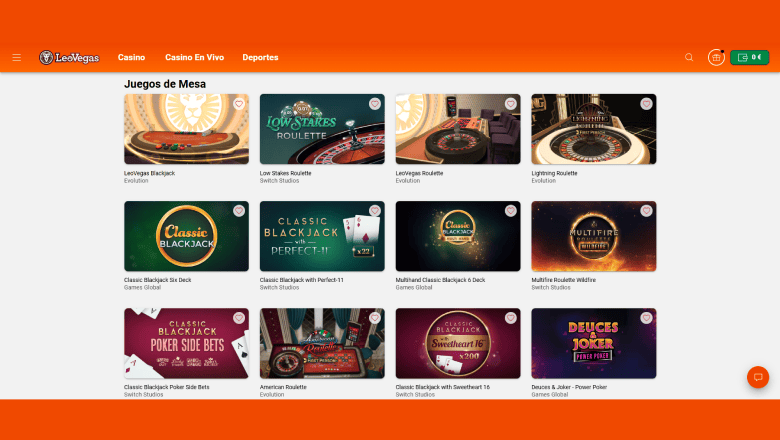Open Multihand Classic Blackjack 6 Deck thumbnail
The image size is (780, 440).
458,236
